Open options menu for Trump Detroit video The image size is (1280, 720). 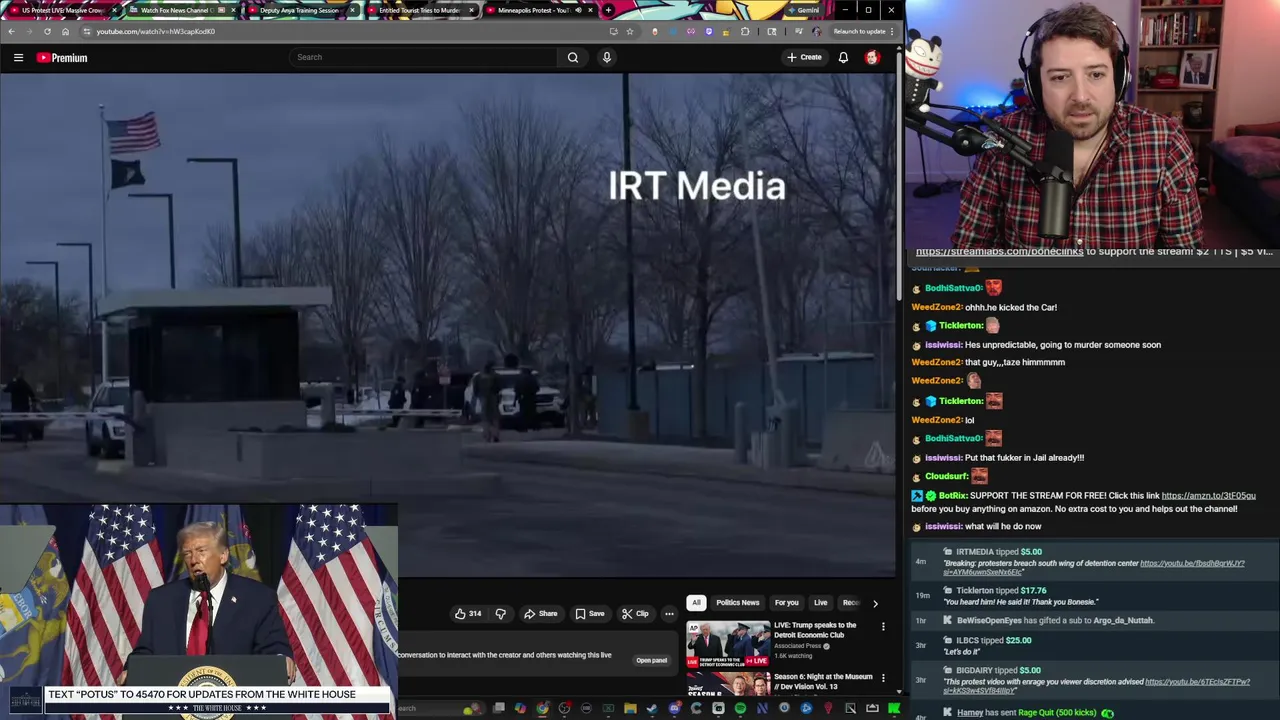point(883,627)
